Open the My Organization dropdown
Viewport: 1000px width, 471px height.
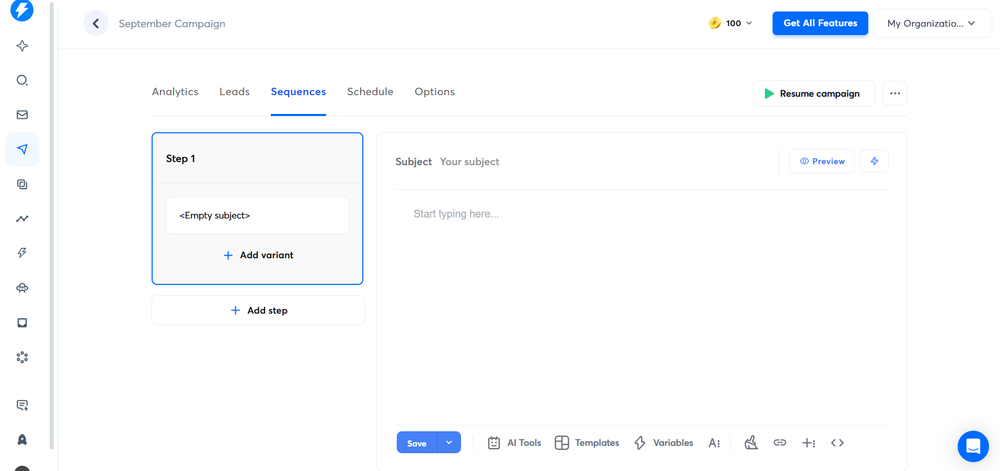coord(931,23)
